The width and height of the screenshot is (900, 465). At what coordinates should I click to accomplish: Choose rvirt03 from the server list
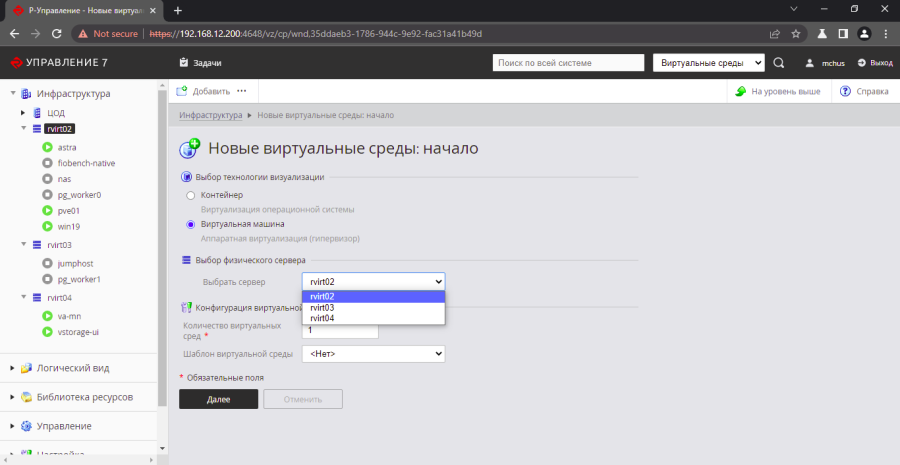pyautogui.click(x=322, y=307)
